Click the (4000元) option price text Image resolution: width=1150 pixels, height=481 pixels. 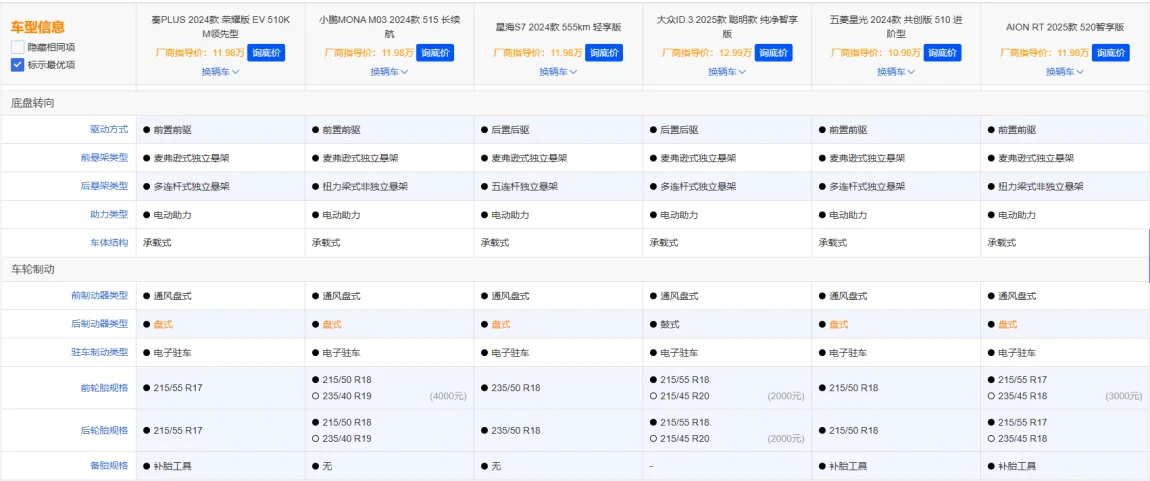pos(448,396)
